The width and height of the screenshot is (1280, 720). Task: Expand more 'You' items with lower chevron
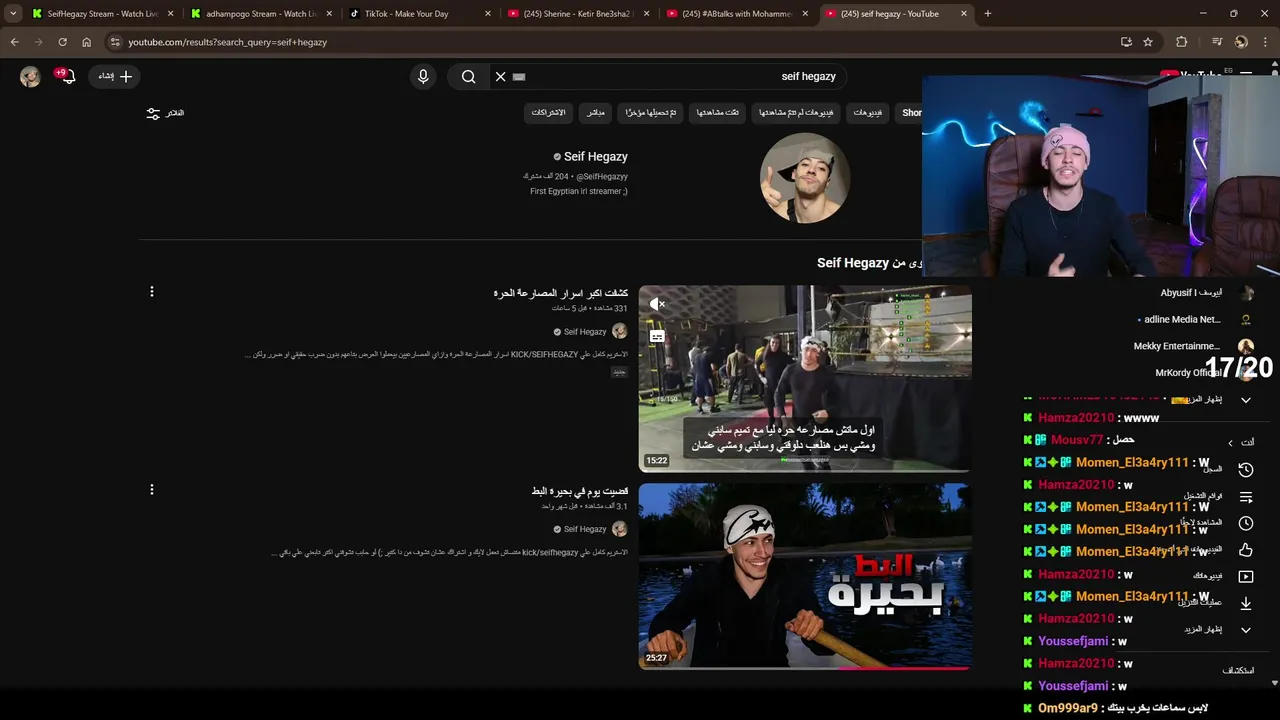point(1246,630)
